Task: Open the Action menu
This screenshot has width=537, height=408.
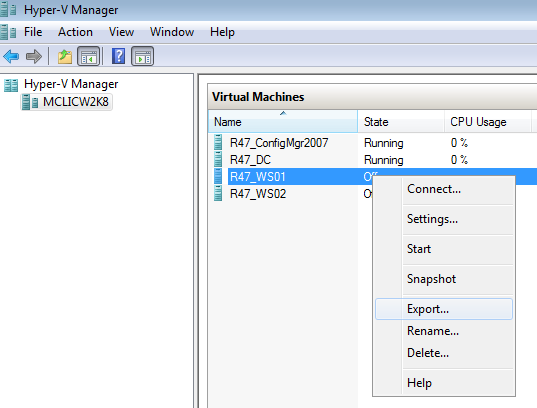Action: coord(75,32)
